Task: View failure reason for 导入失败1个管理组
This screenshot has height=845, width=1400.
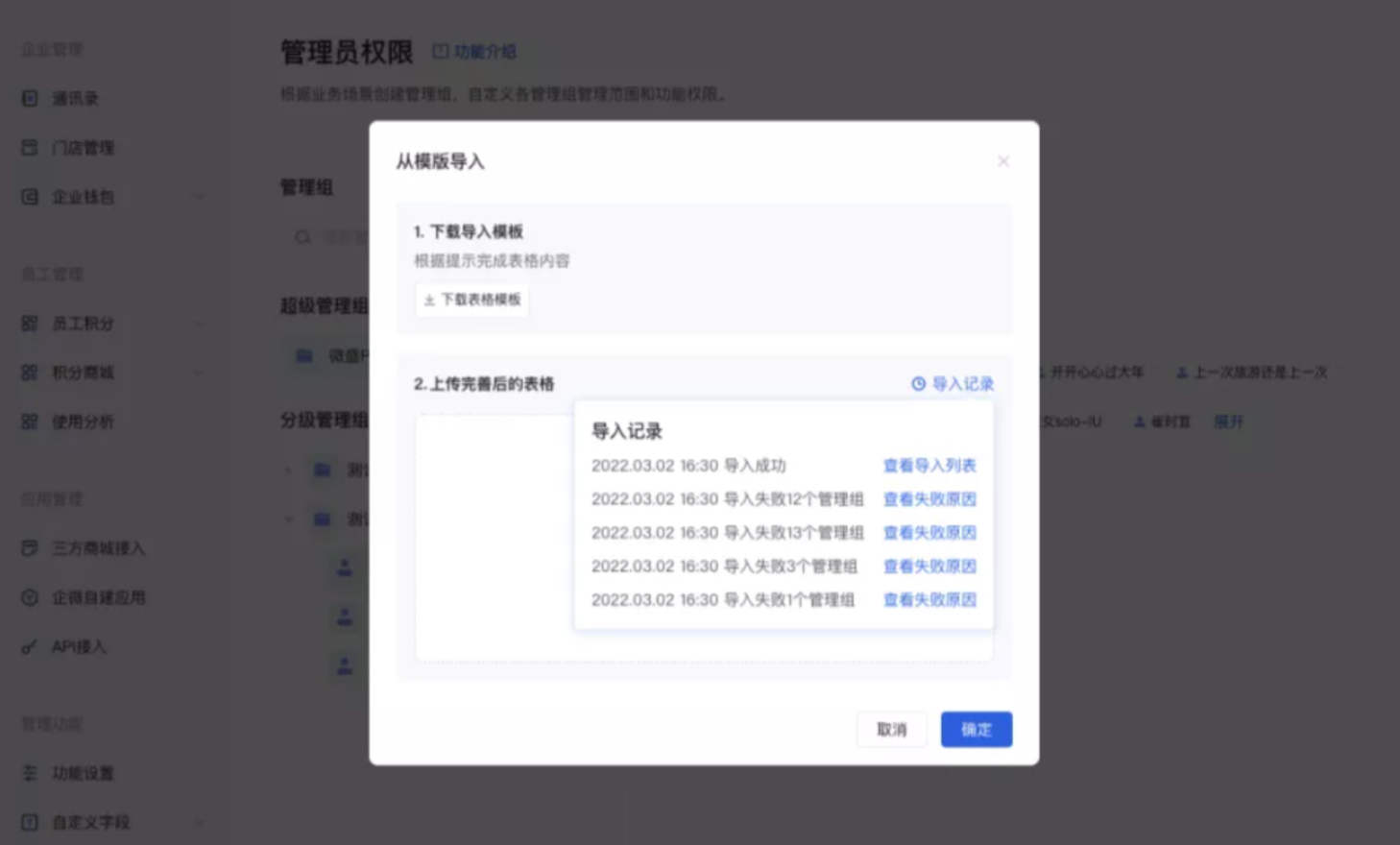Action: point(929,600)
